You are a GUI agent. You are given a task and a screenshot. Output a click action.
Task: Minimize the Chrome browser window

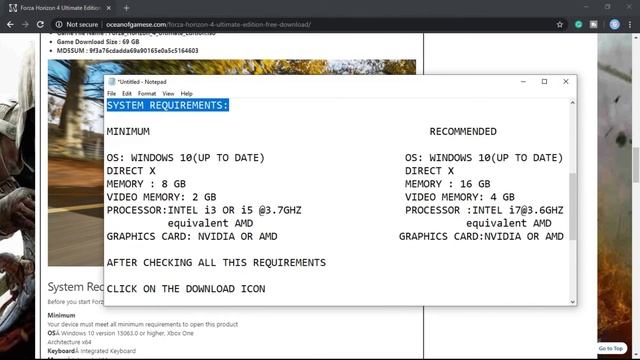(x=586, y=7)
